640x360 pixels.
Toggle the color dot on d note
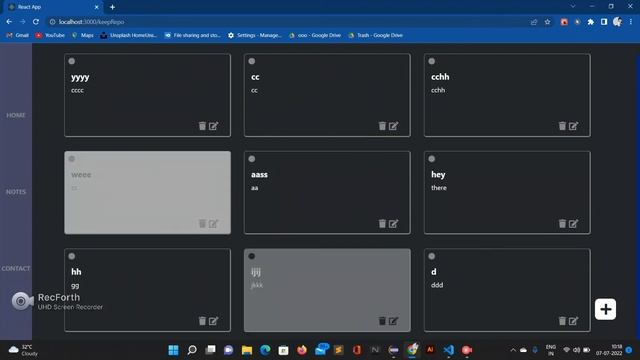click(432, 256)
